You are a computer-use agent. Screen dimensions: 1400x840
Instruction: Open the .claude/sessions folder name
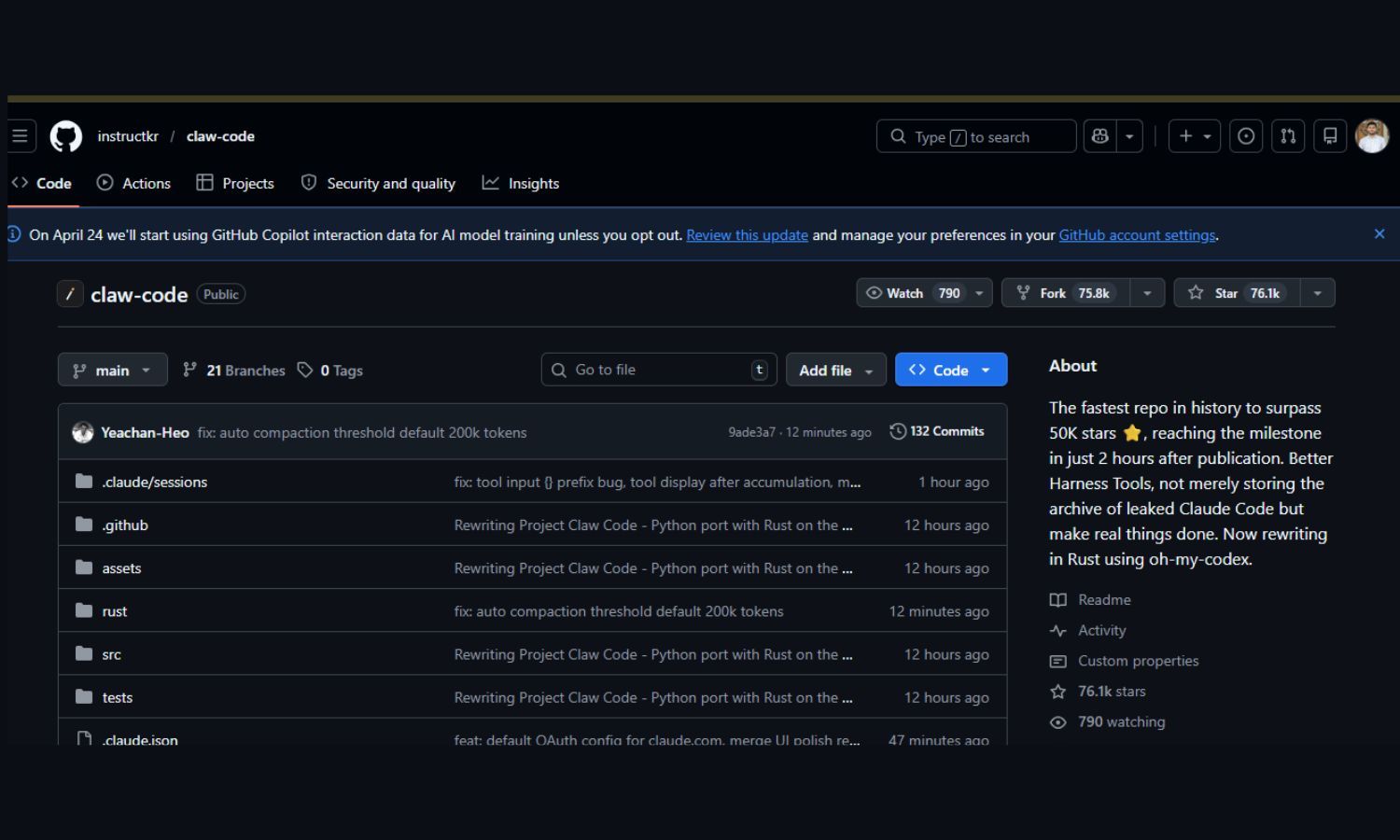155,482
